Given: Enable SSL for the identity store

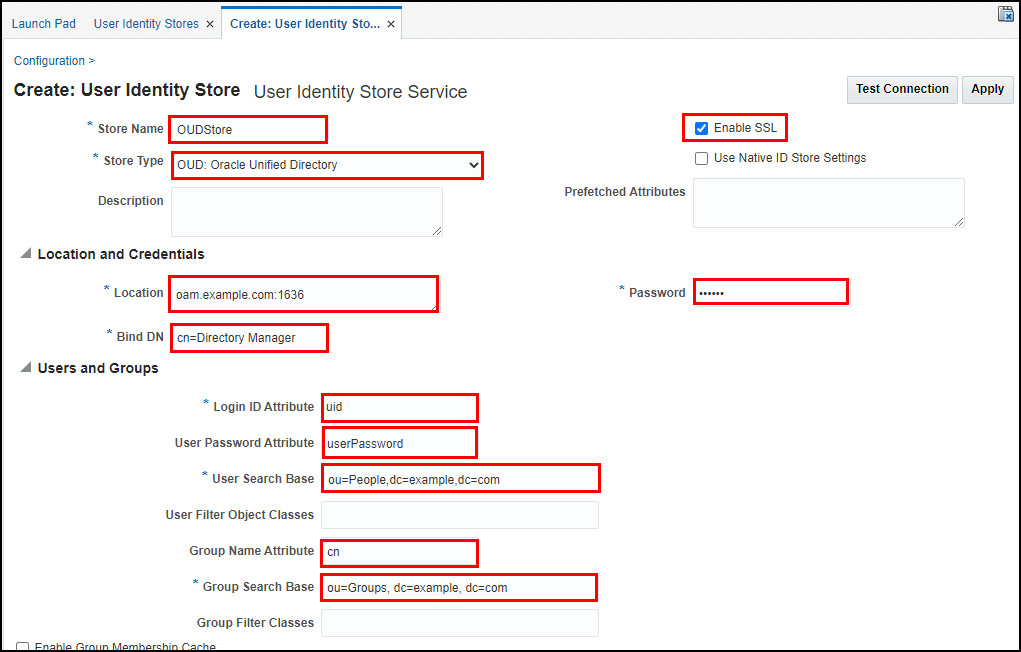Looking at the screenshot, I should pos(701,128).
